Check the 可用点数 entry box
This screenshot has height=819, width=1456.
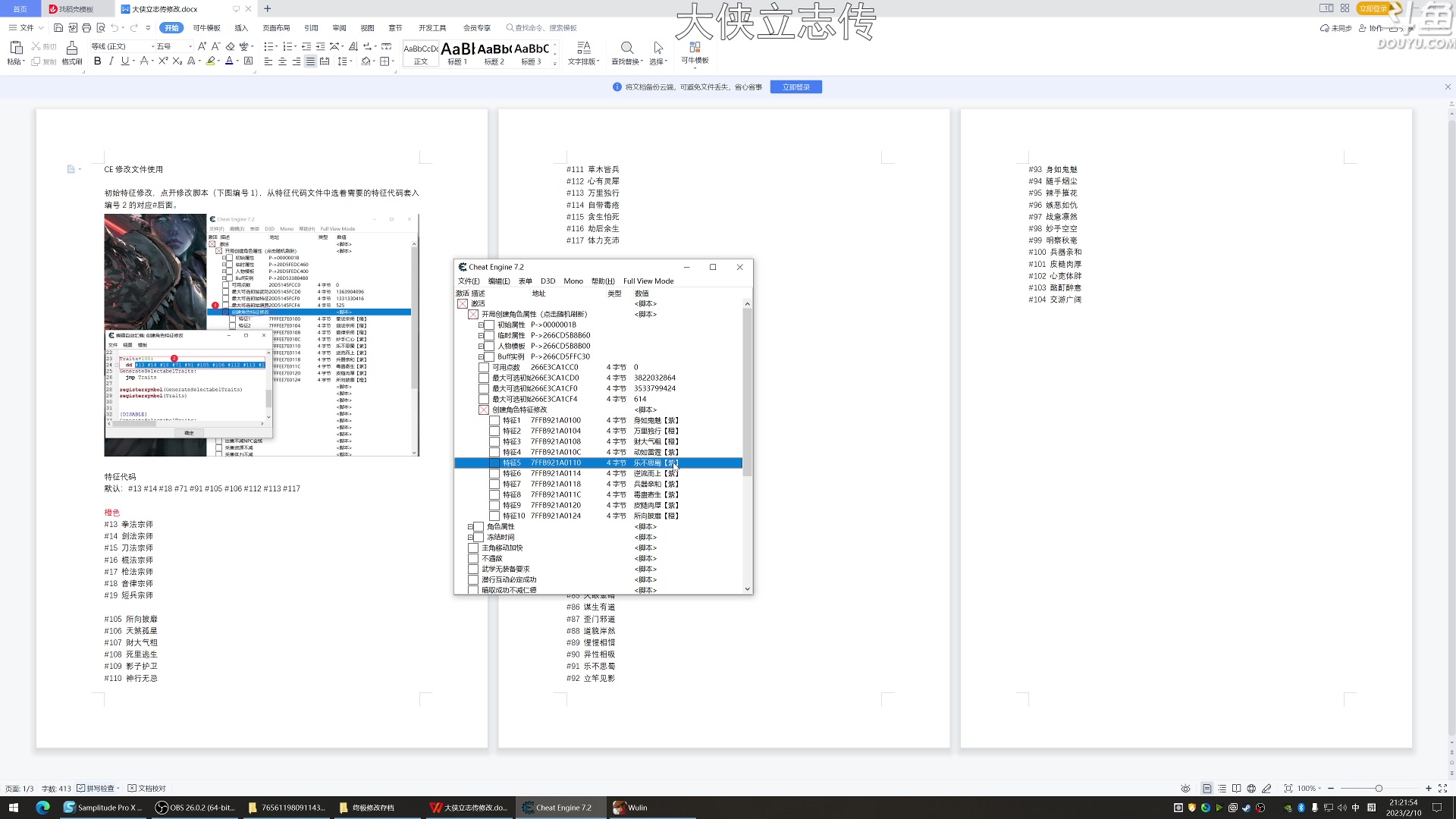(484, 367)
